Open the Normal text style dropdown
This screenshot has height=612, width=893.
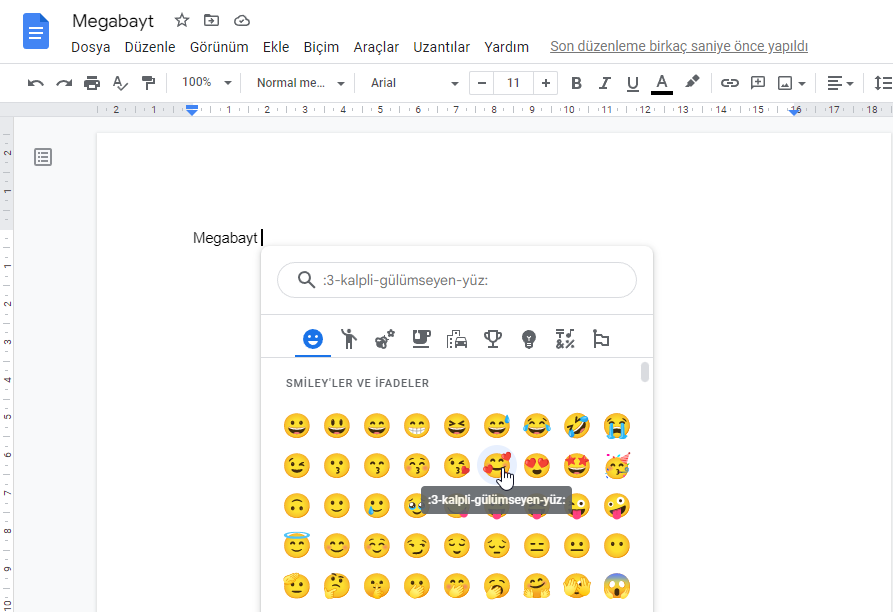click(x=300, y=83)
